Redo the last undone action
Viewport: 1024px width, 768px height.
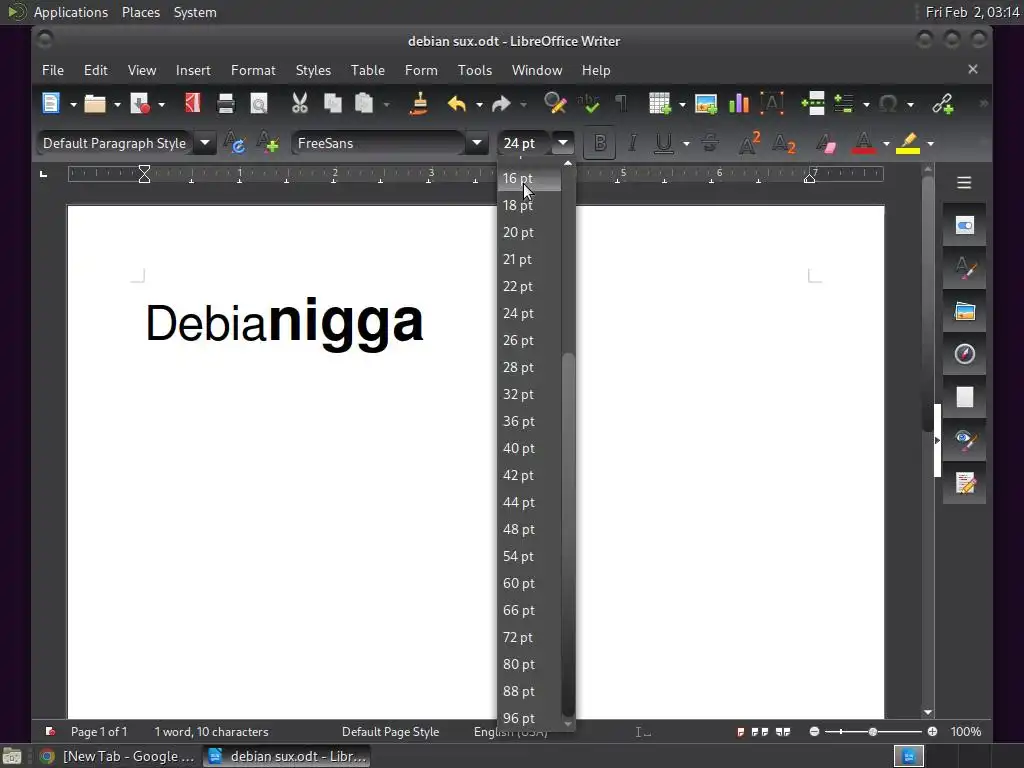coord(501,103)
